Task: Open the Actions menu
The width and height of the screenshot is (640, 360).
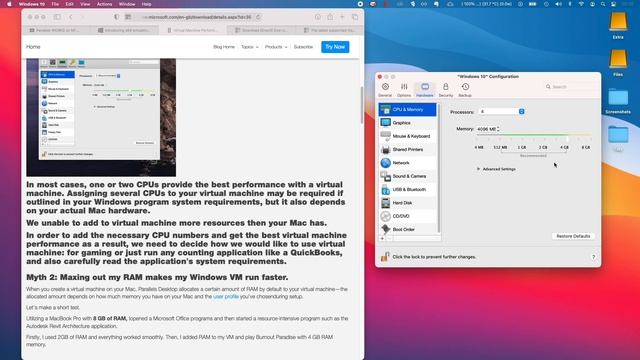Action: (x=104, y=4)
